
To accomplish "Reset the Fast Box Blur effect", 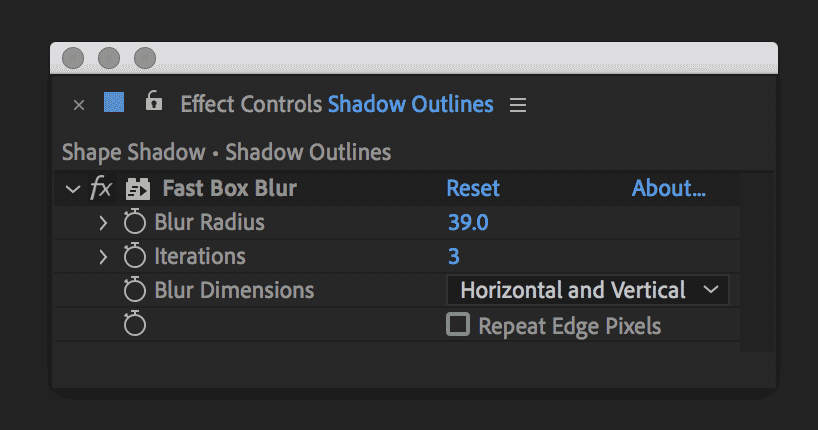I will click(x=472, y=188).
